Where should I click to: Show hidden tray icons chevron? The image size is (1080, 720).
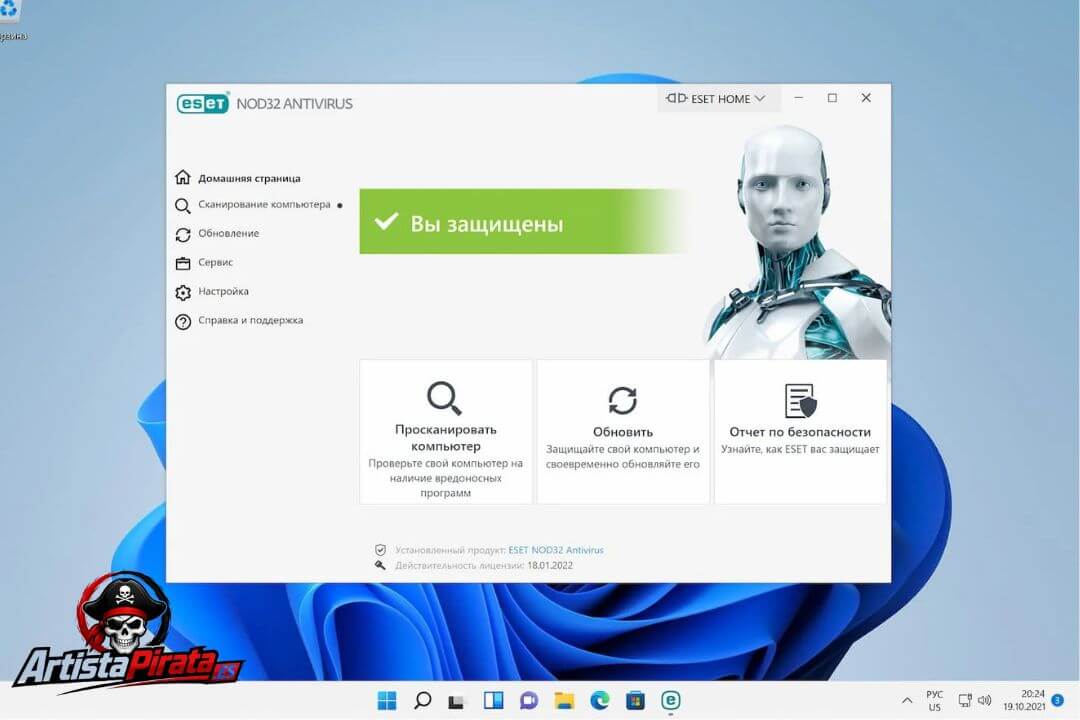pyautogui.click(x=907, y=701)
